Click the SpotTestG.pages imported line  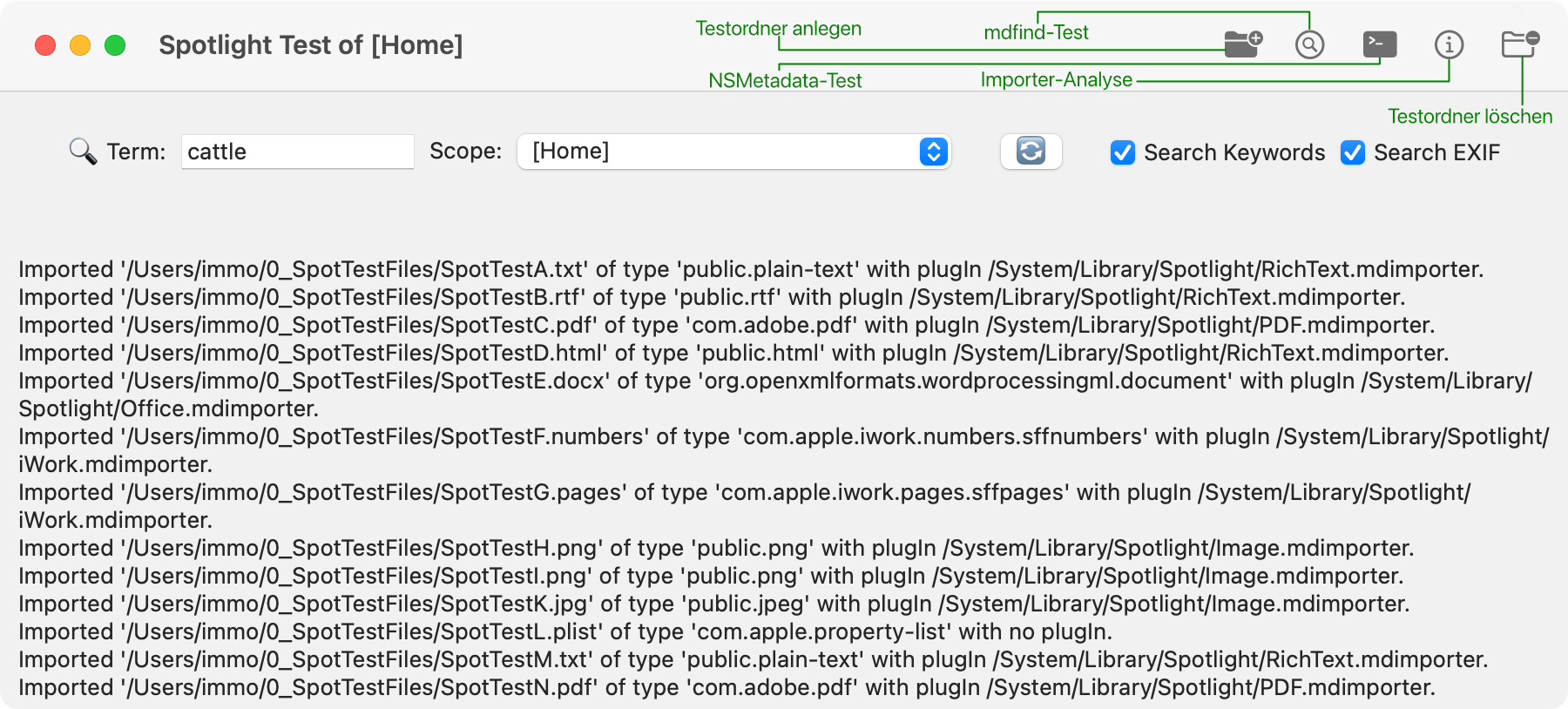coord(745,506)
